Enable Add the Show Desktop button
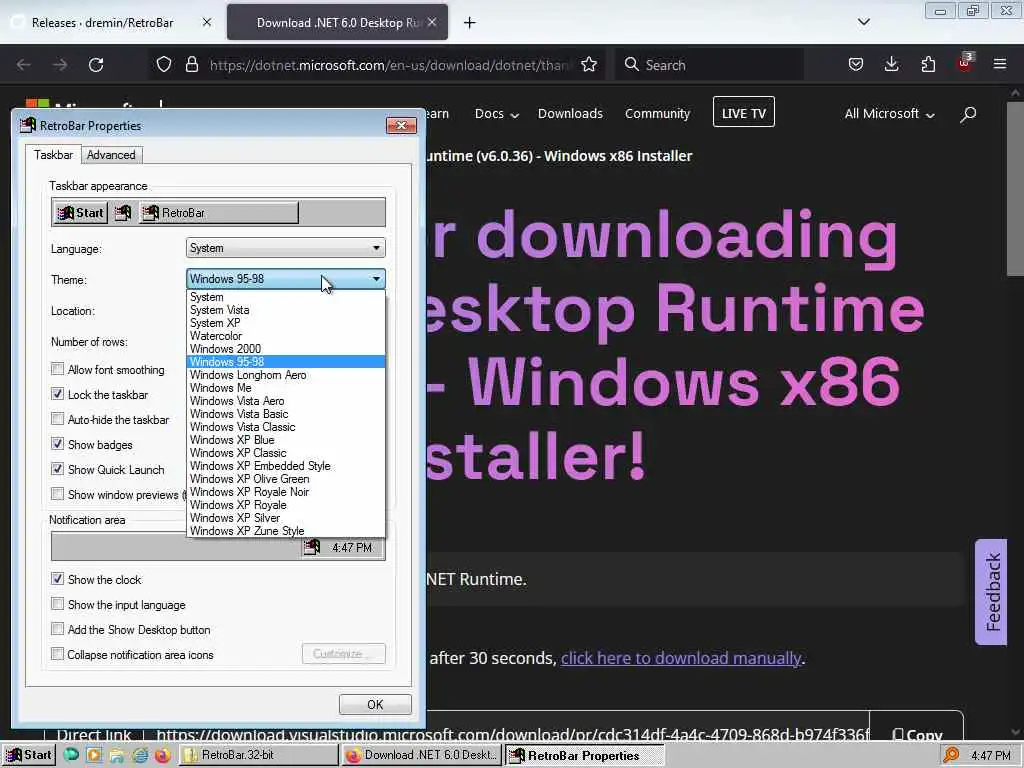Viewport: 1024px width, 768px height. [x=57, y=629]
